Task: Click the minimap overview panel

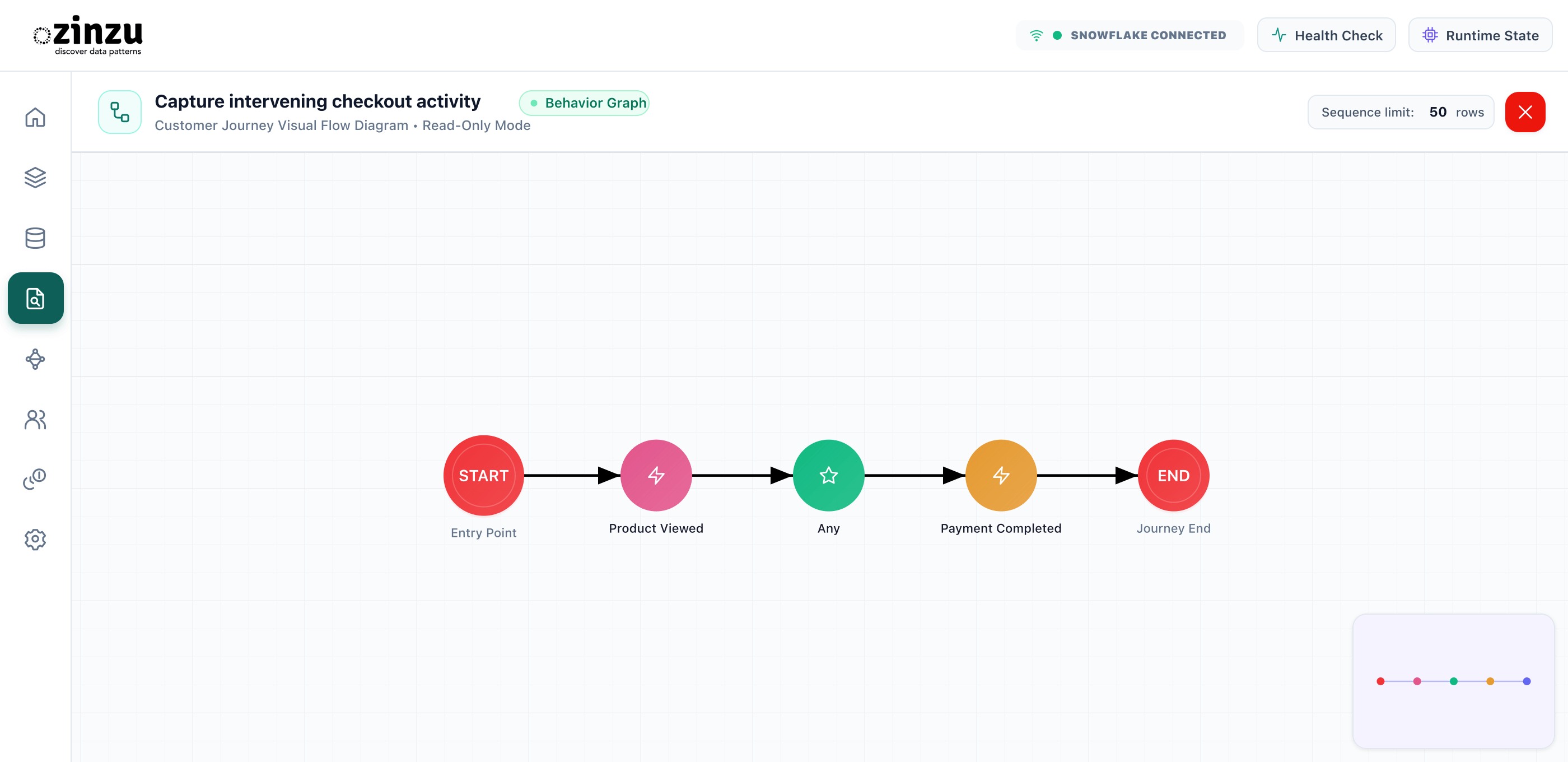Action: click(x=1453, y=681)
